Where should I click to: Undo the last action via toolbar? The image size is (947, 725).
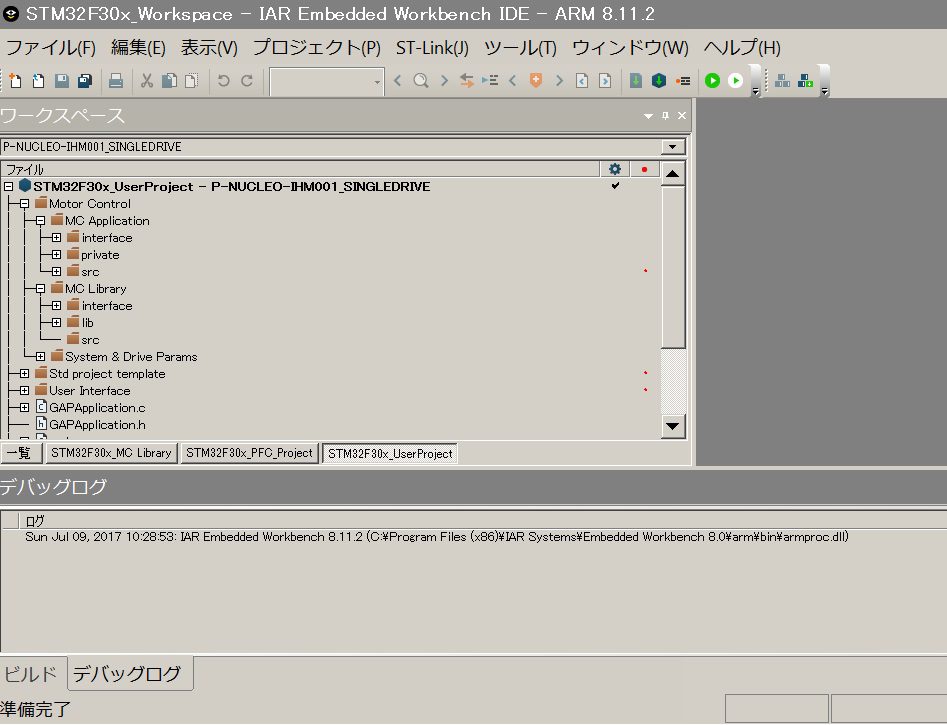(x=223, y=80)
